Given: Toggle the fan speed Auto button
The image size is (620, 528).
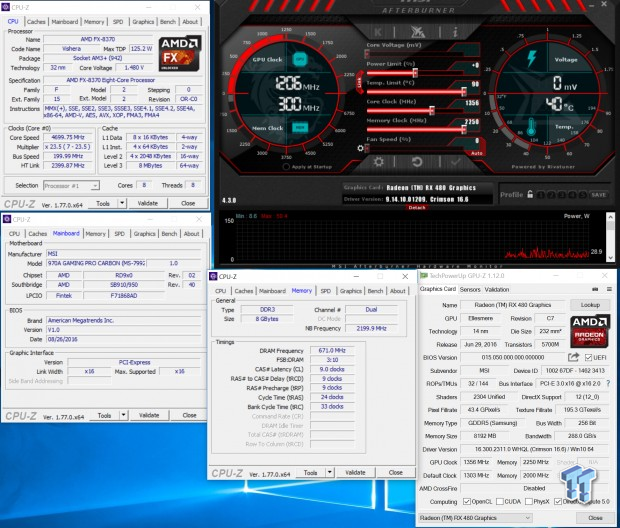Looking at the screenshot, I should [476, 153].
